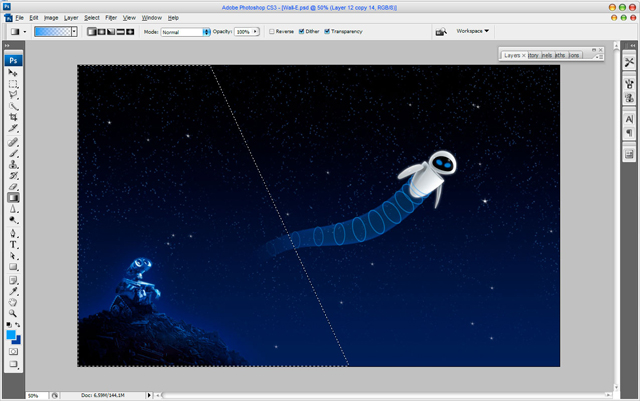Click the Ps logo atop the toolbox
The height and width of the screenshot is (401, 640).
[x=13, y=60]
